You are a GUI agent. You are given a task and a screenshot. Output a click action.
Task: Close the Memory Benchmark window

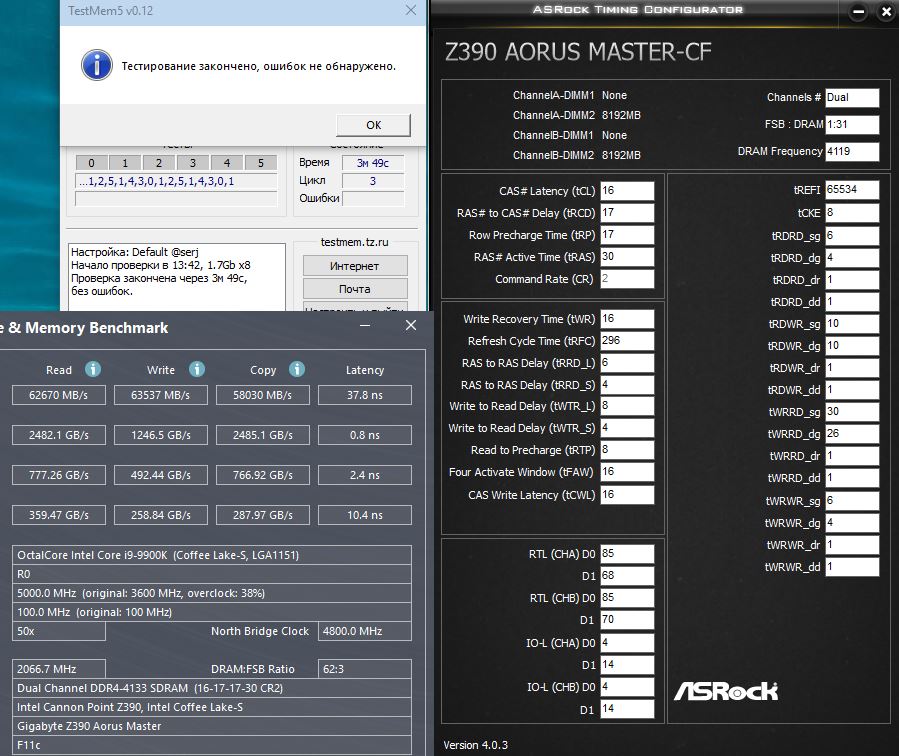coord(411,325)
